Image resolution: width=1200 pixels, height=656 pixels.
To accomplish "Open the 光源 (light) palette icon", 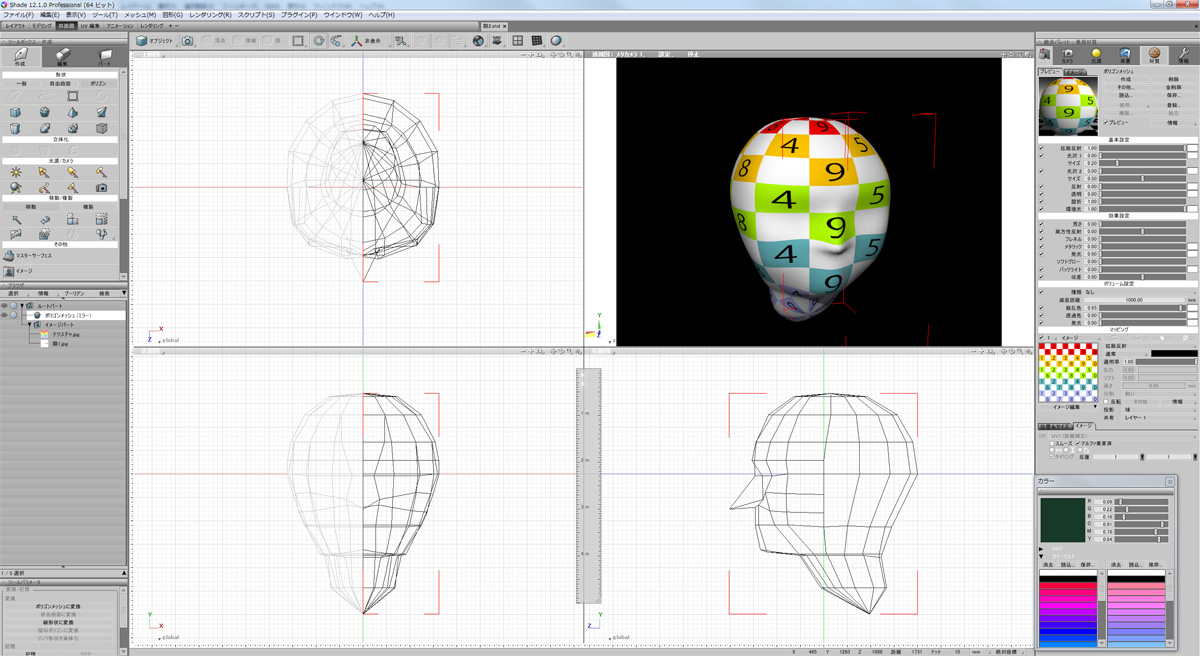I will point(1096,55).
